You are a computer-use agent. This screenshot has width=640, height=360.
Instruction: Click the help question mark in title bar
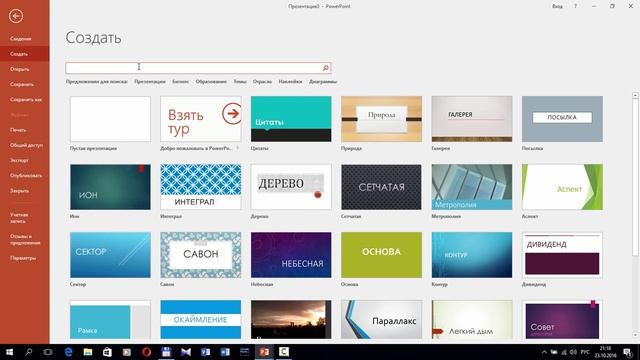coord(576,6)
